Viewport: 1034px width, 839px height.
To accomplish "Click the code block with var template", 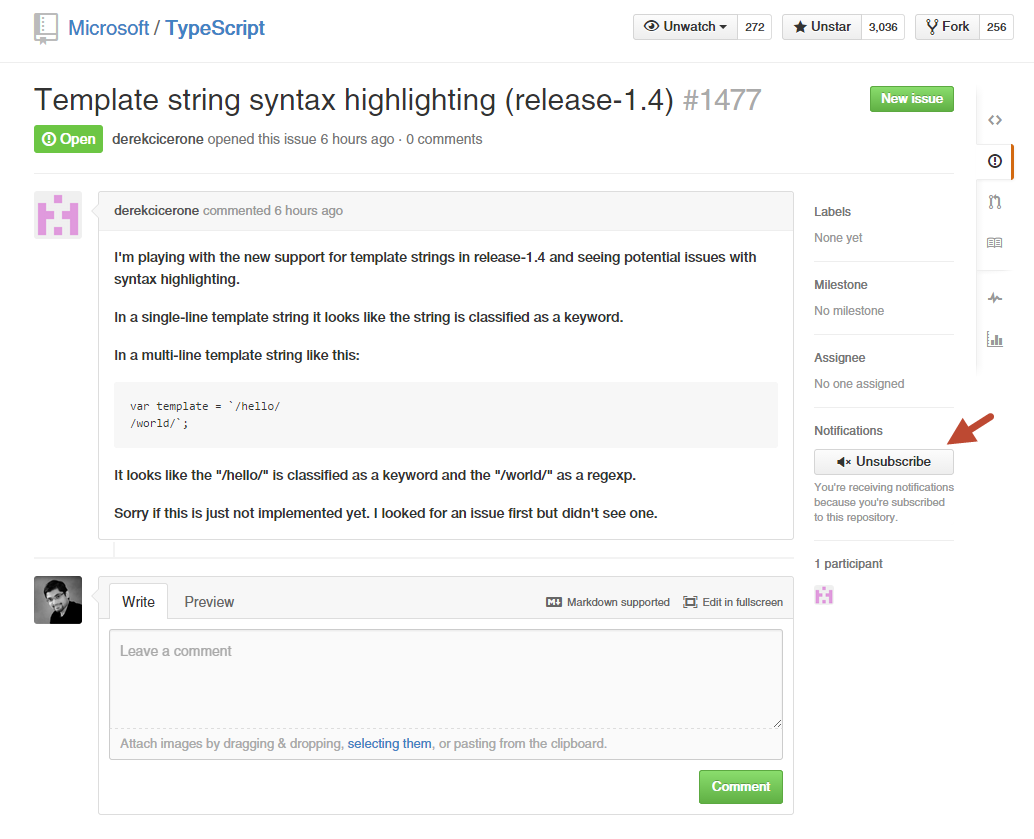I will point(446,415).
